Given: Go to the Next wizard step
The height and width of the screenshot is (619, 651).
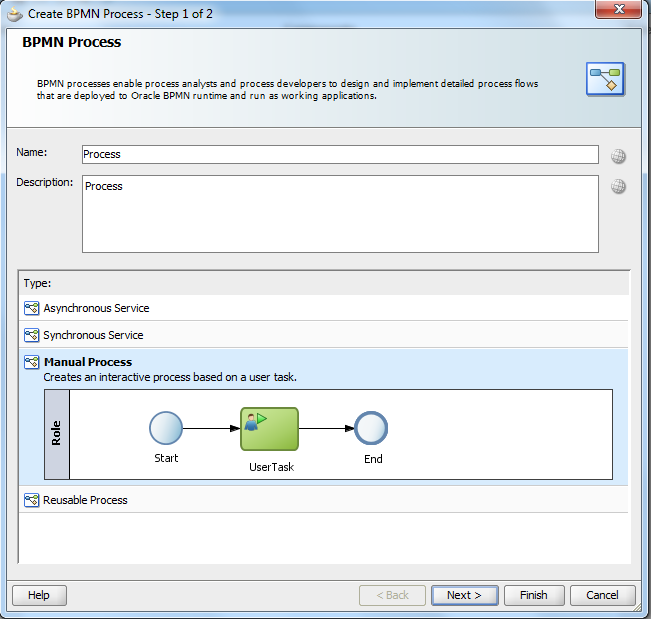Looking at the screenshot, I should 465,595.
